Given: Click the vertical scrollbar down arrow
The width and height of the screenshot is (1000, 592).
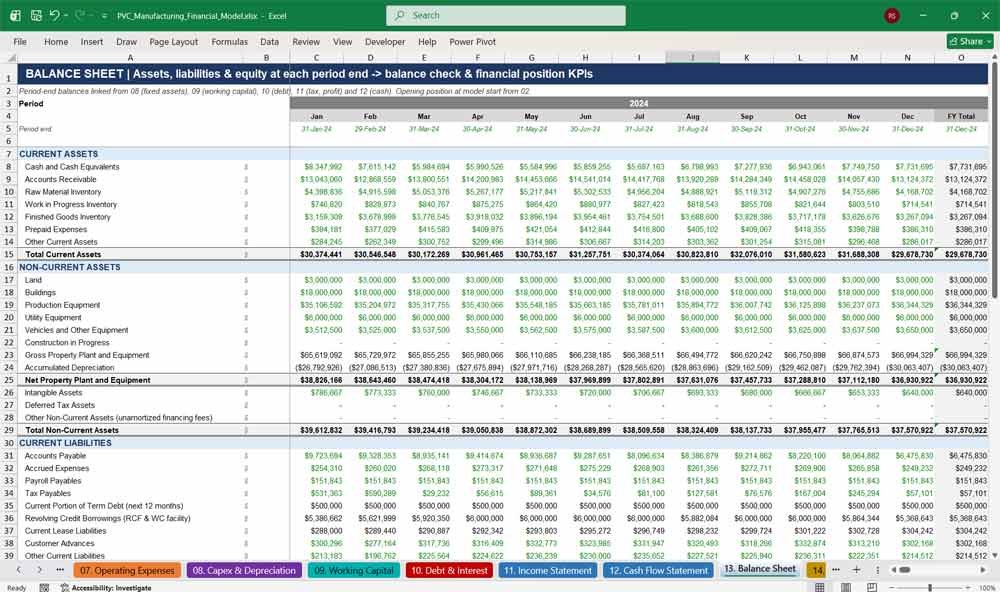Looking at the screenshot, I should [994, 556].
